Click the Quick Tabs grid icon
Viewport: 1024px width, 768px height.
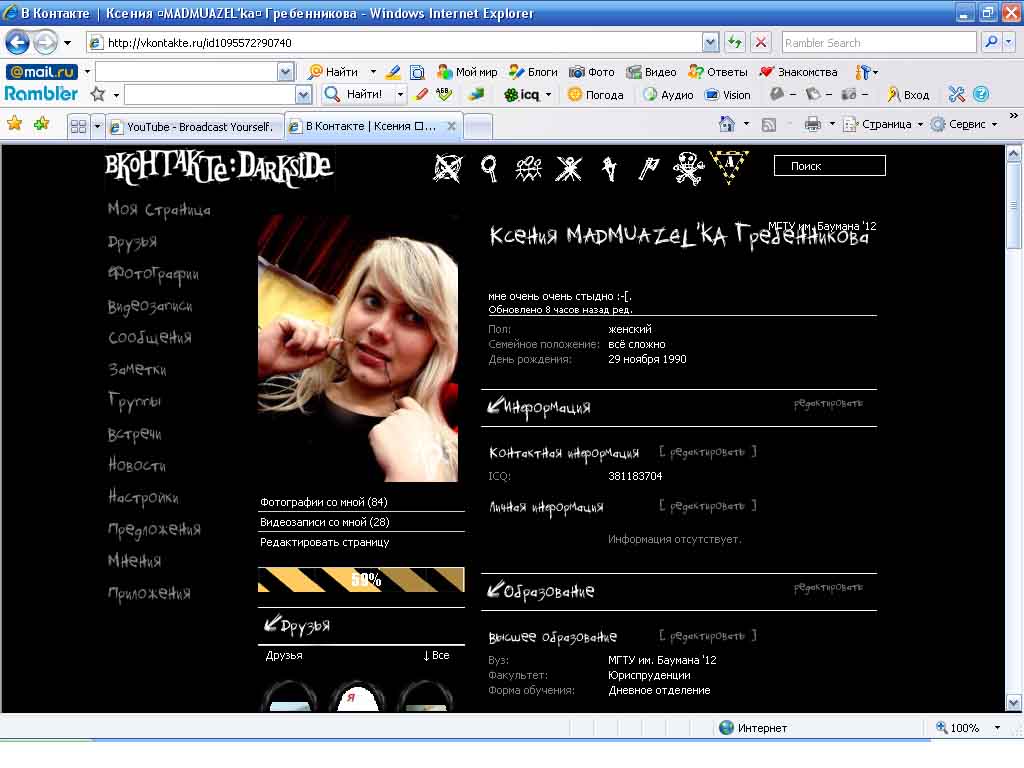click(x=78, y=126)
